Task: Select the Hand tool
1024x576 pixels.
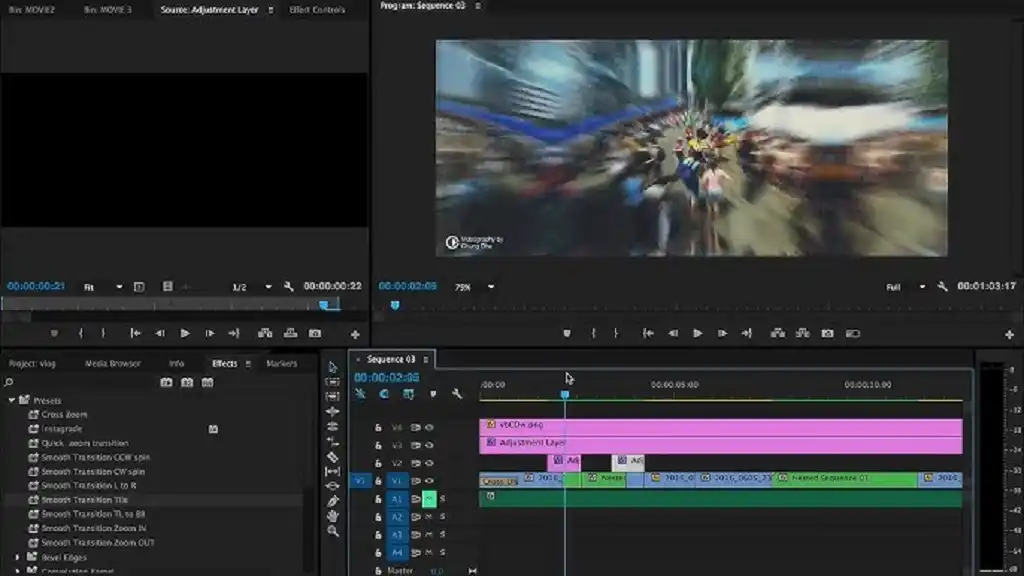Action: tap(332, 516)
